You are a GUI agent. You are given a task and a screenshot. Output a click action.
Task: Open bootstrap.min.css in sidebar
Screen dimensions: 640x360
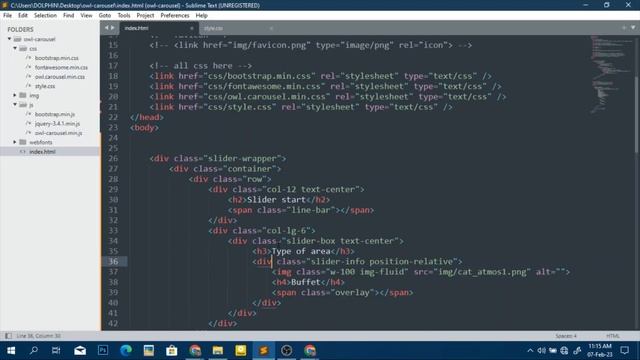coord(56,58)
